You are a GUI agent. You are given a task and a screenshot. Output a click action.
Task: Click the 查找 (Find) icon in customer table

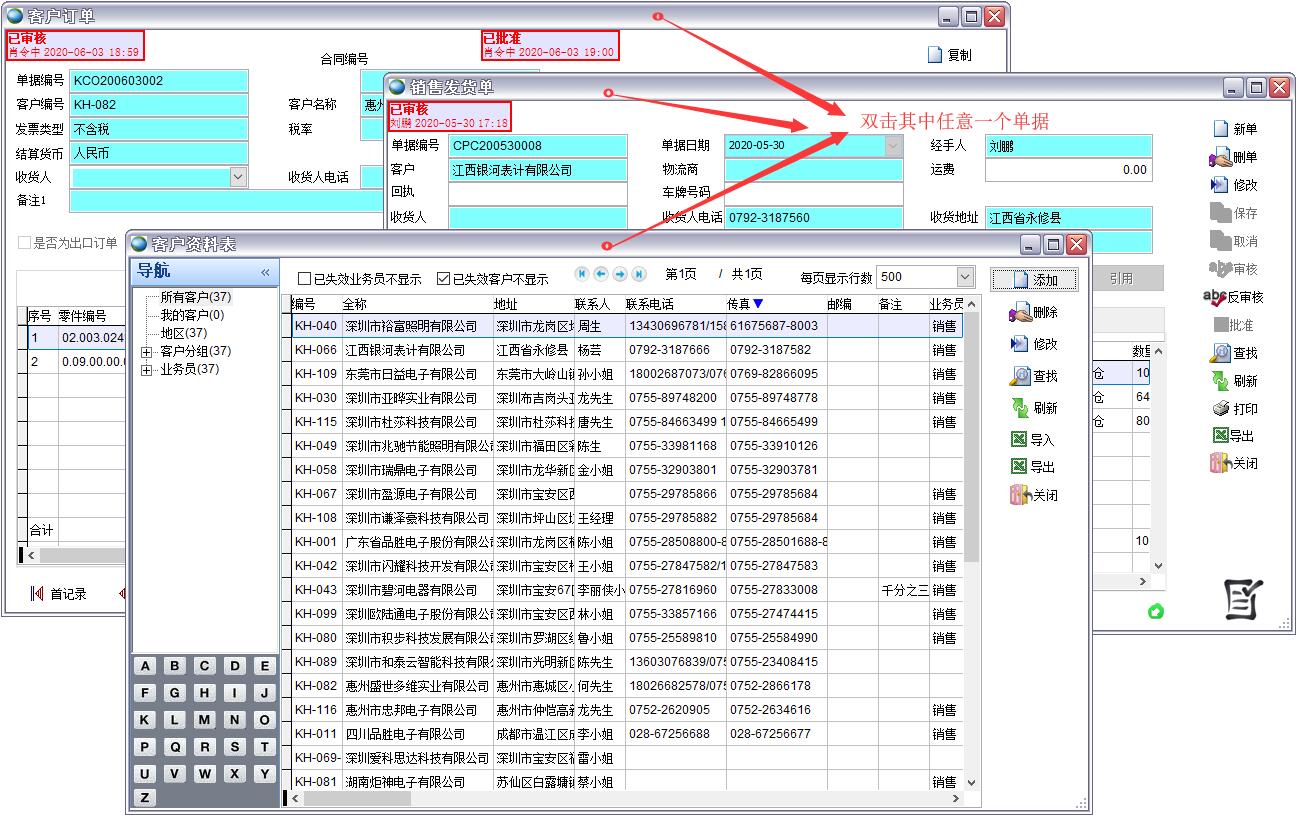pyautogui.click(x=1020, y=377)
